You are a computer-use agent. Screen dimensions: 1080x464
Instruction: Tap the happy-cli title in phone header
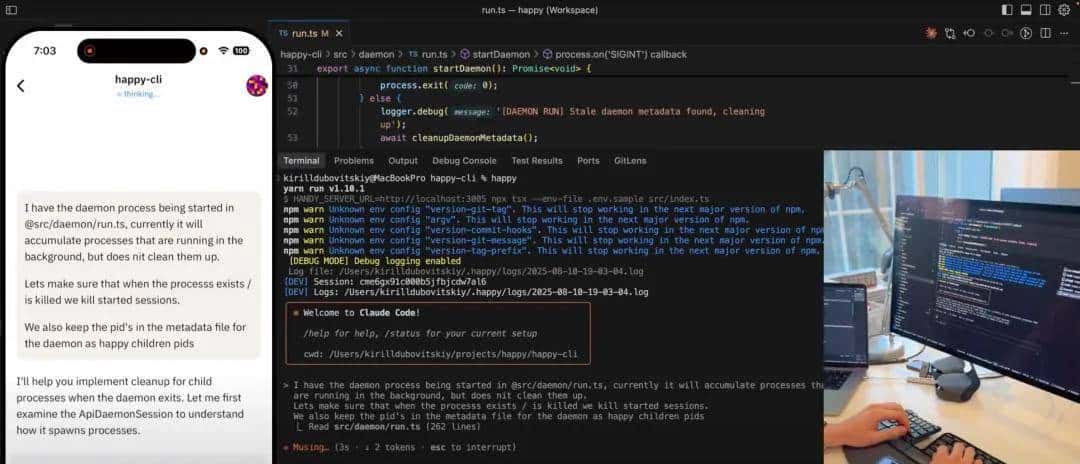[138, 79]
